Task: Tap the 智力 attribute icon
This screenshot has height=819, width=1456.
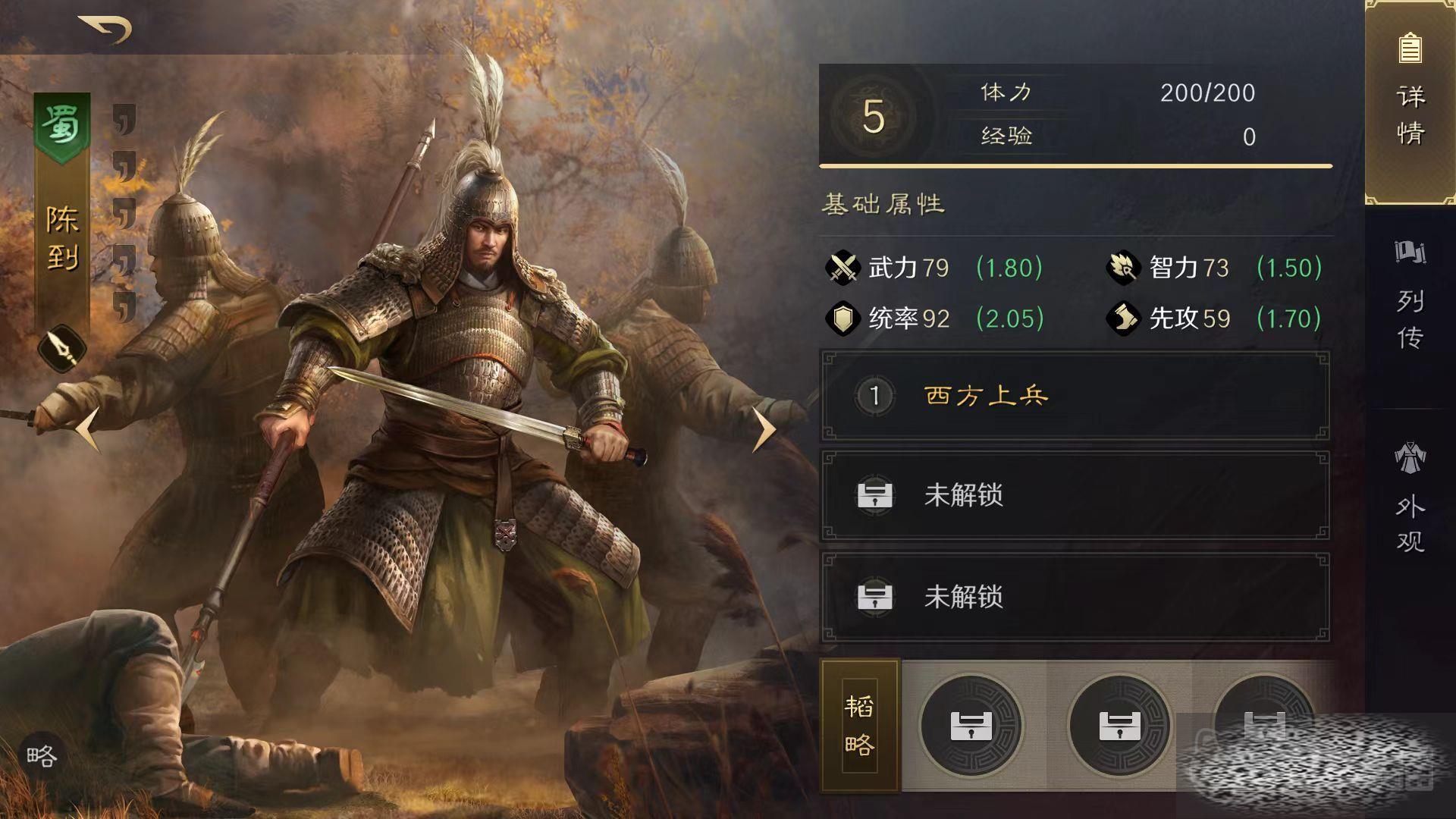Action: pos(1123,267)
